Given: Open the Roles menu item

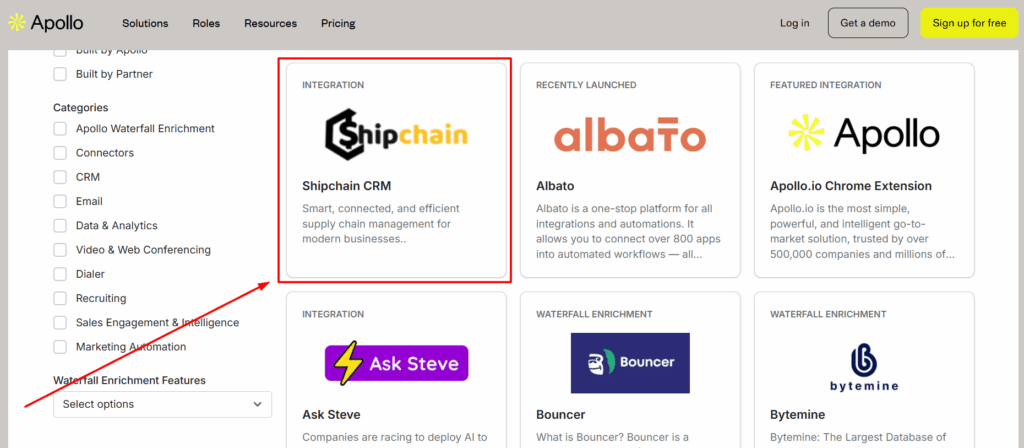Looking at the screenshot, I should [x=206, y=23].
